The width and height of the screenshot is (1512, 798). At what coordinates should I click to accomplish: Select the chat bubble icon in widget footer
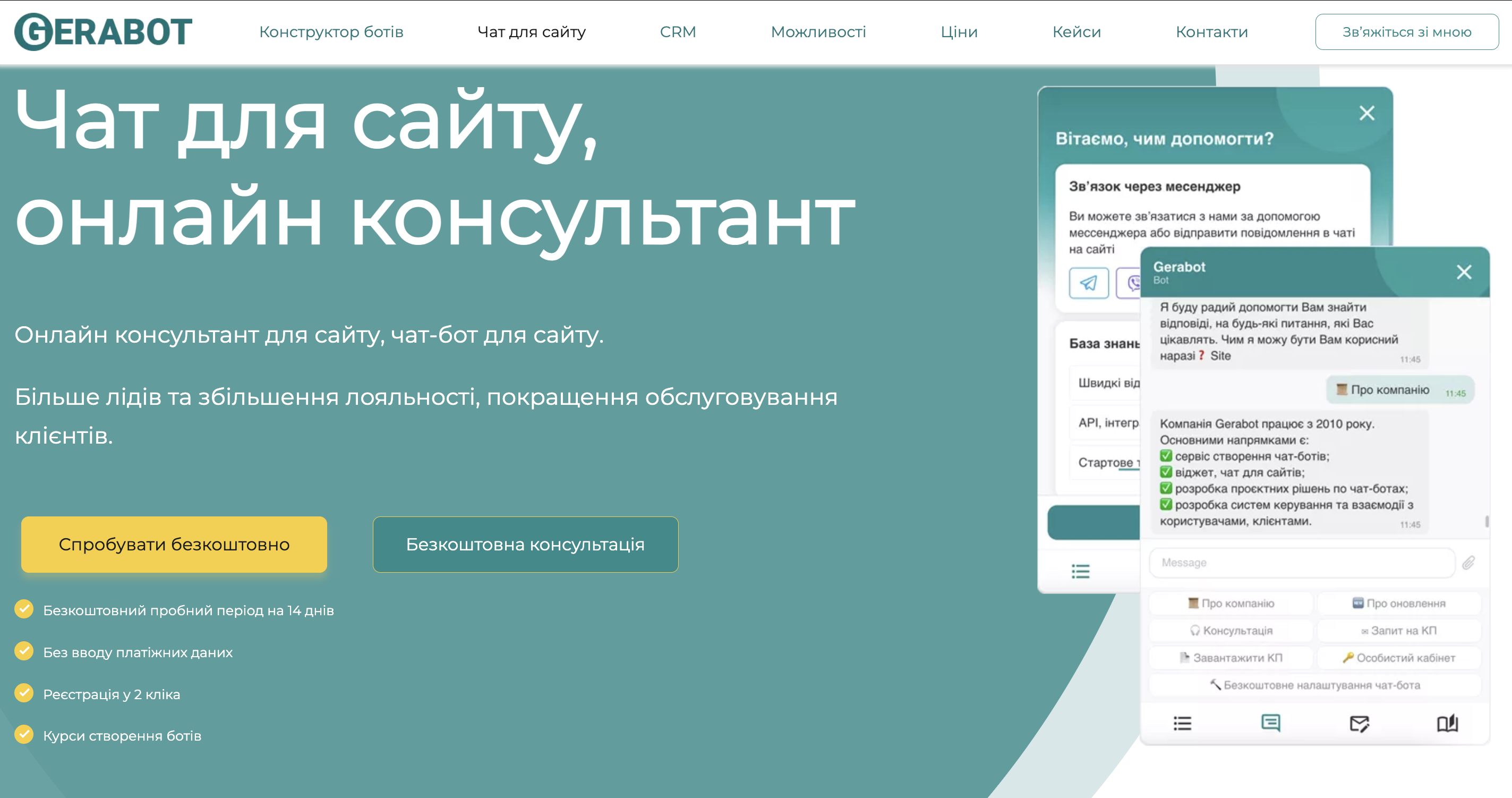pyautogui.click(x=1270, y=723)
